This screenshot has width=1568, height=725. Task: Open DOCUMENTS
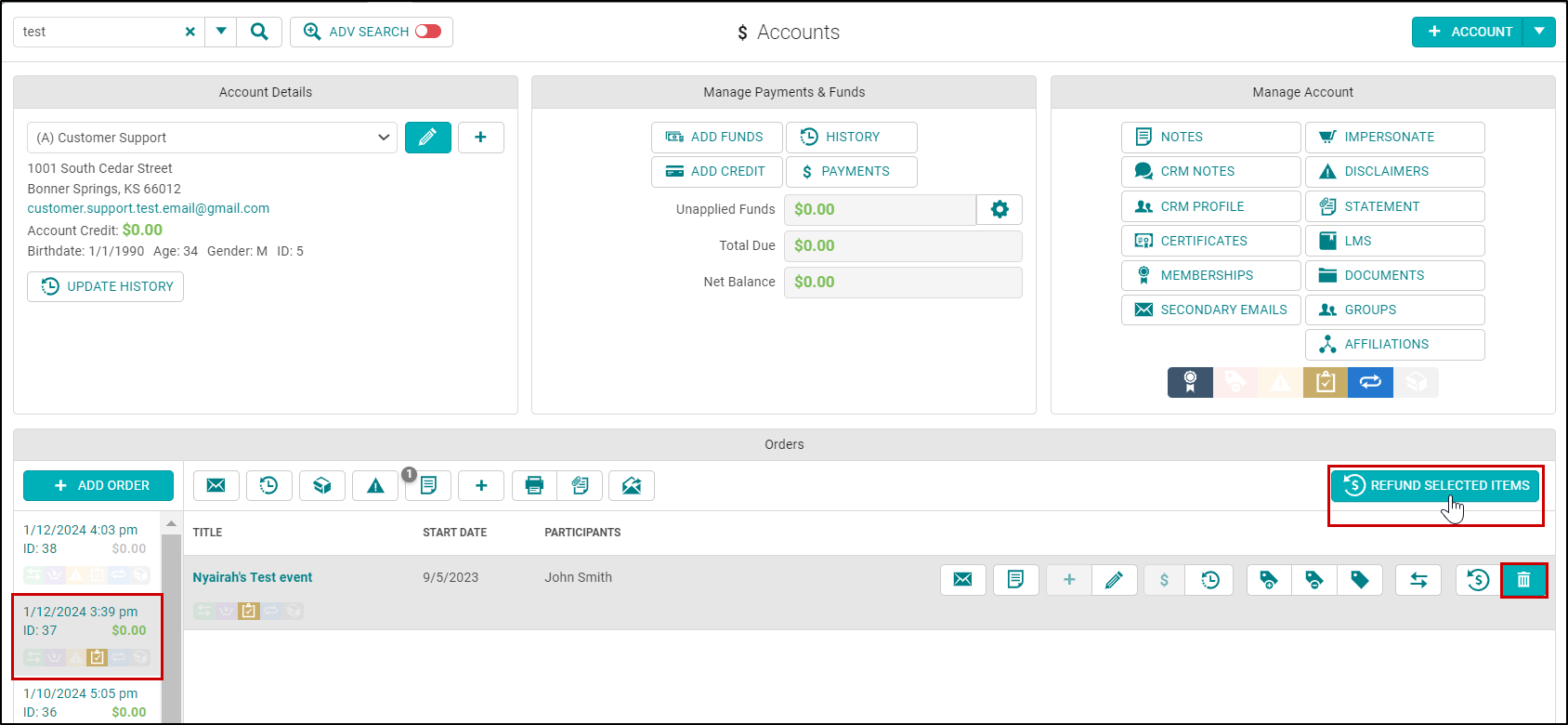click(x=1394, y=275)
